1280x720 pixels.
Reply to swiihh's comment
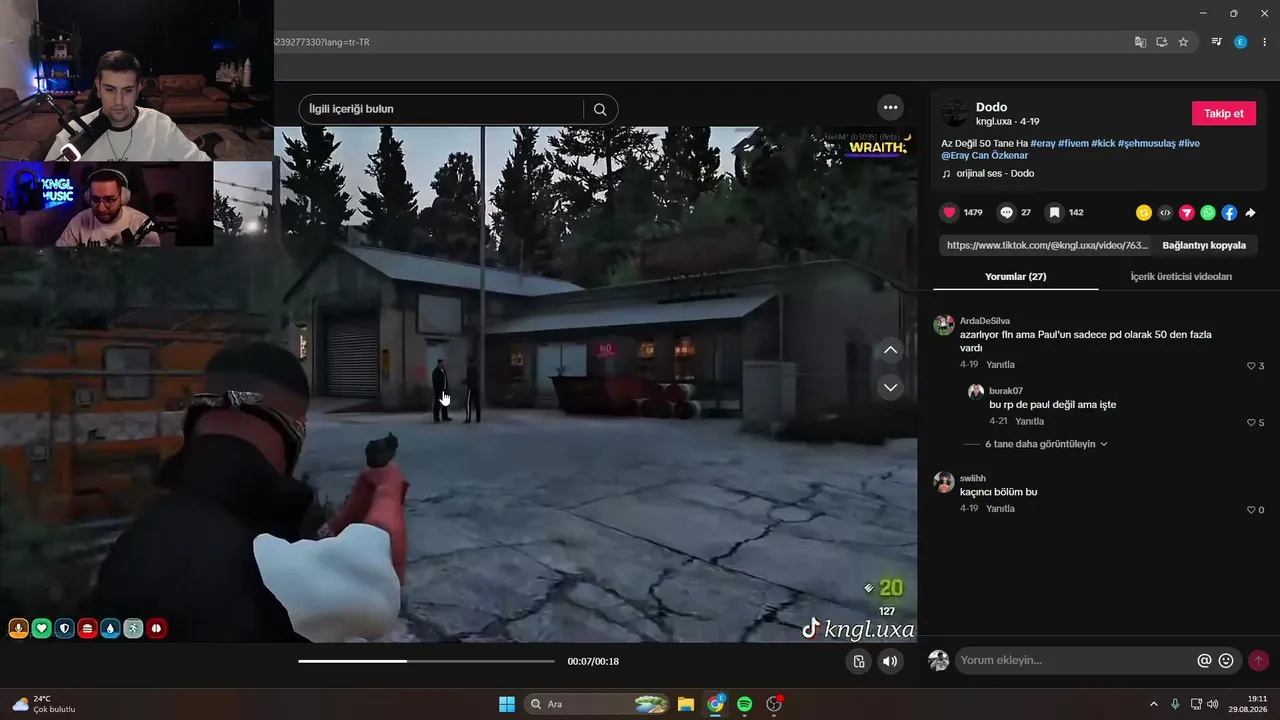tap(1001, 509)
